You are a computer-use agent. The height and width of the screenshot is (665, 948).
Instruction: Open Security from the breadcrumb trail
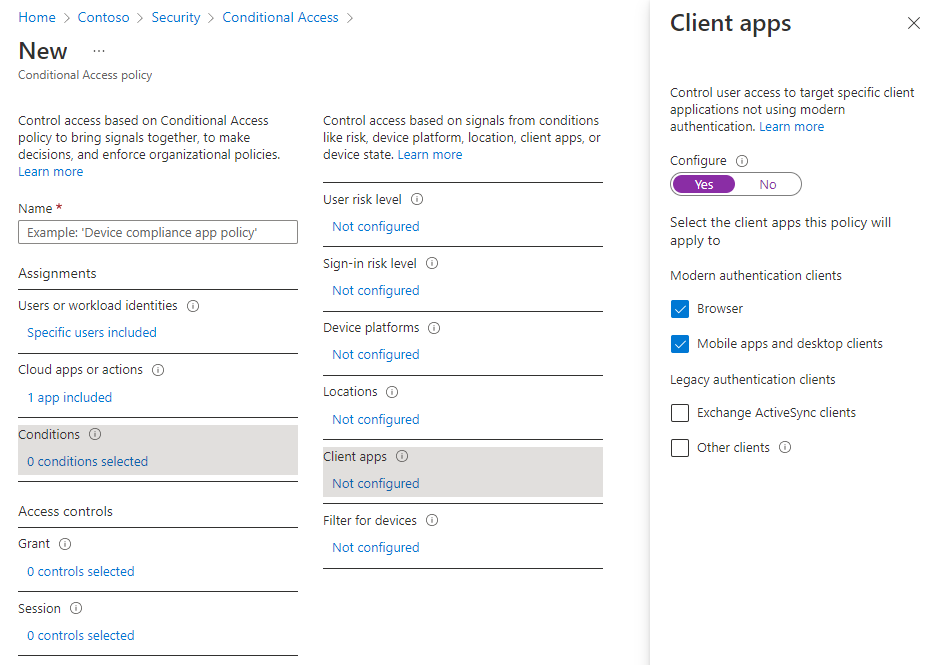point(176,17)
